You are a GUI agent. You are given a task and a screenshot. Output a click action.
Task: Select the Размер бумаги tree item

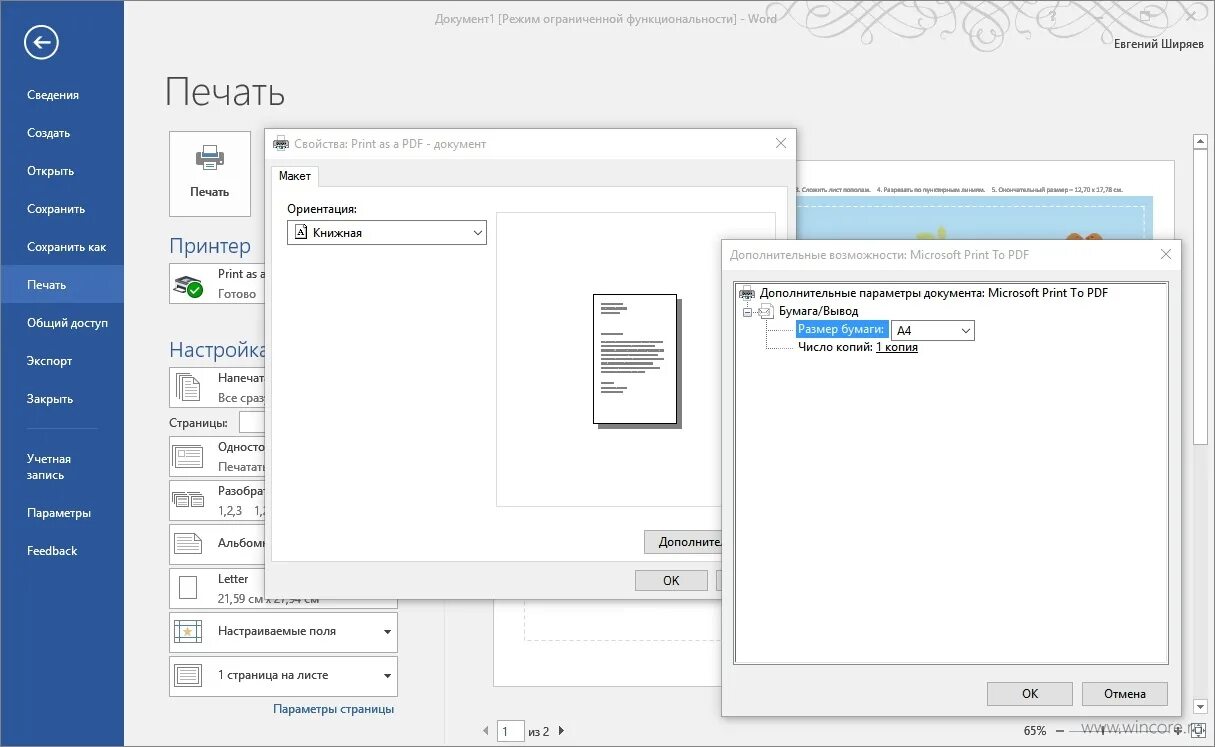pos(842,329)
